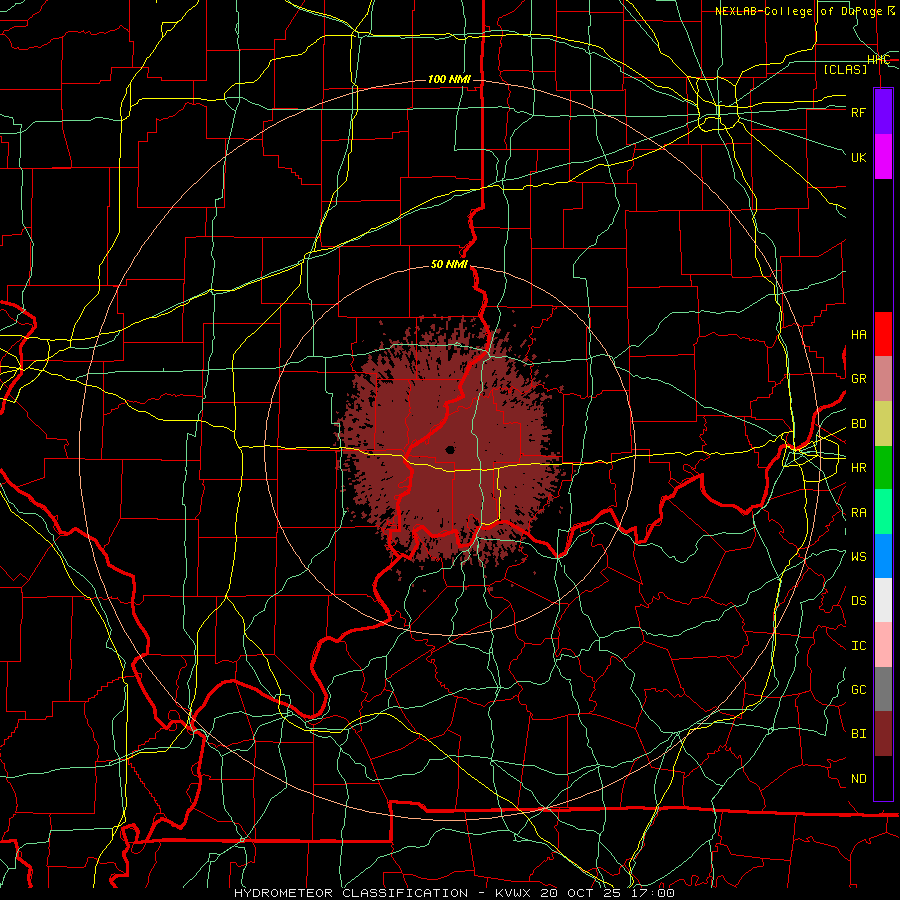Click the 100 NMI range ring label
The image size is (900, 900).
(x=449, y=79)
